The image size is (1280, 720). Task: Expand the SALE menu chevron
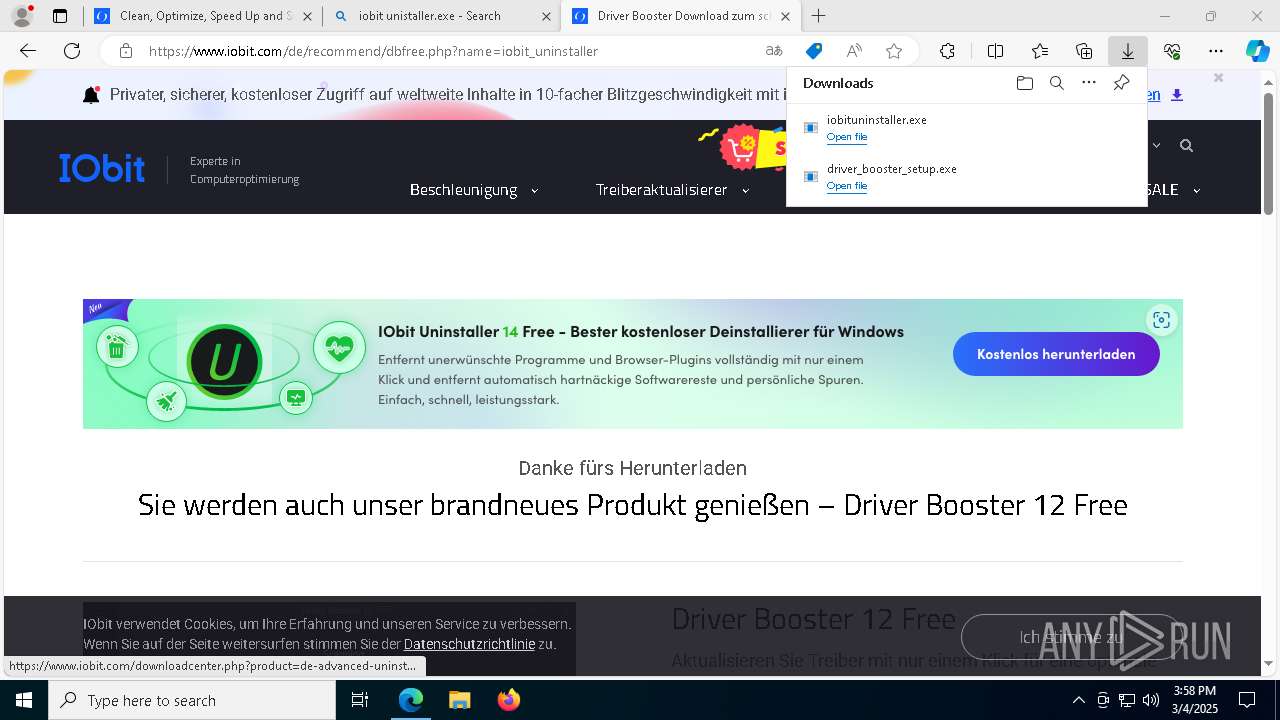pyautogui.click(x=1196, y=190)
